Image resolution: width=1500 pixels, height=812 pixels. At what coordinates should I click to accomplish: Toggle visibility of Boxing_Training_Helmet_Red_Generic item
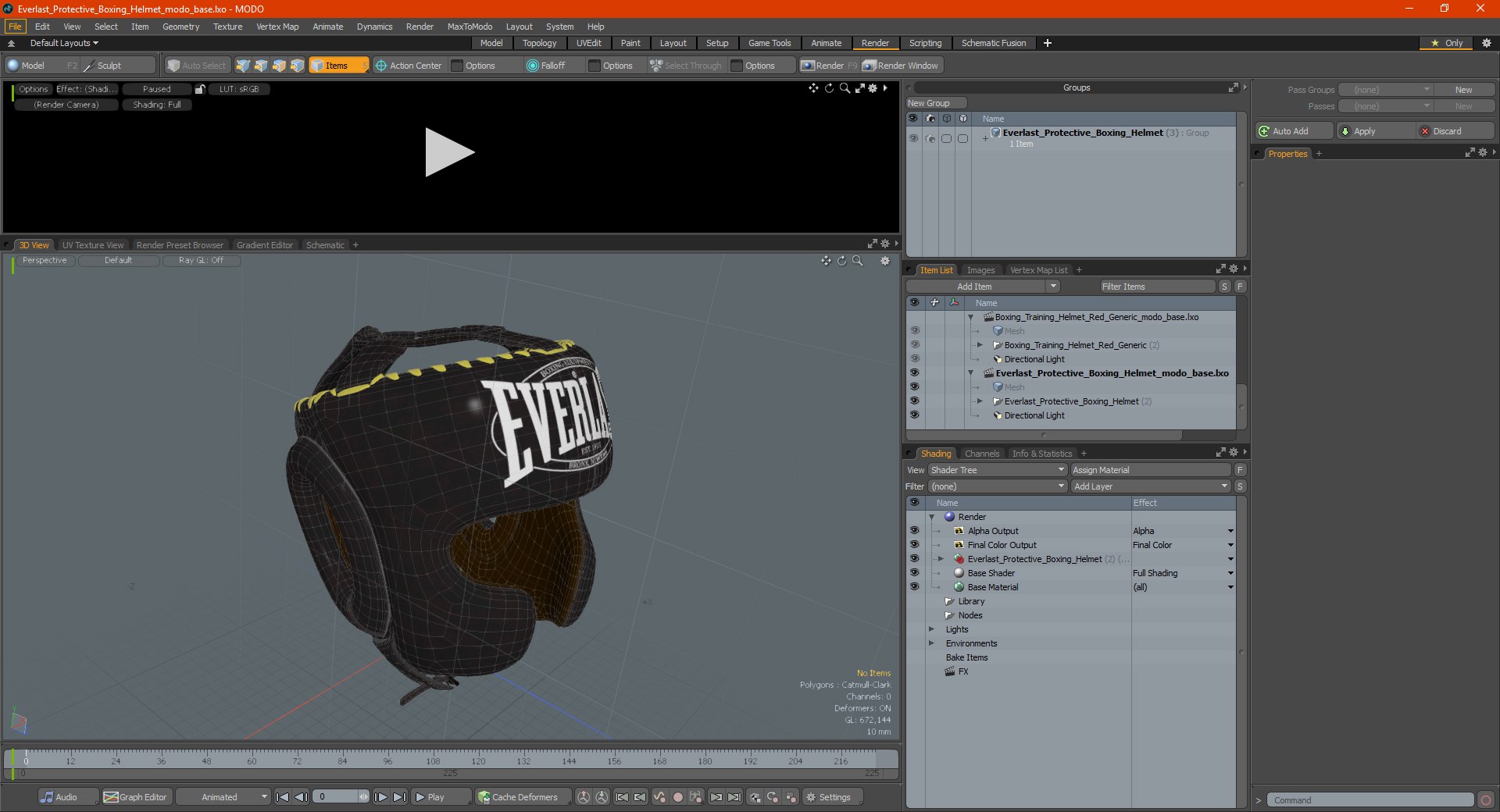pyautogui.click(x=914, y=345)
